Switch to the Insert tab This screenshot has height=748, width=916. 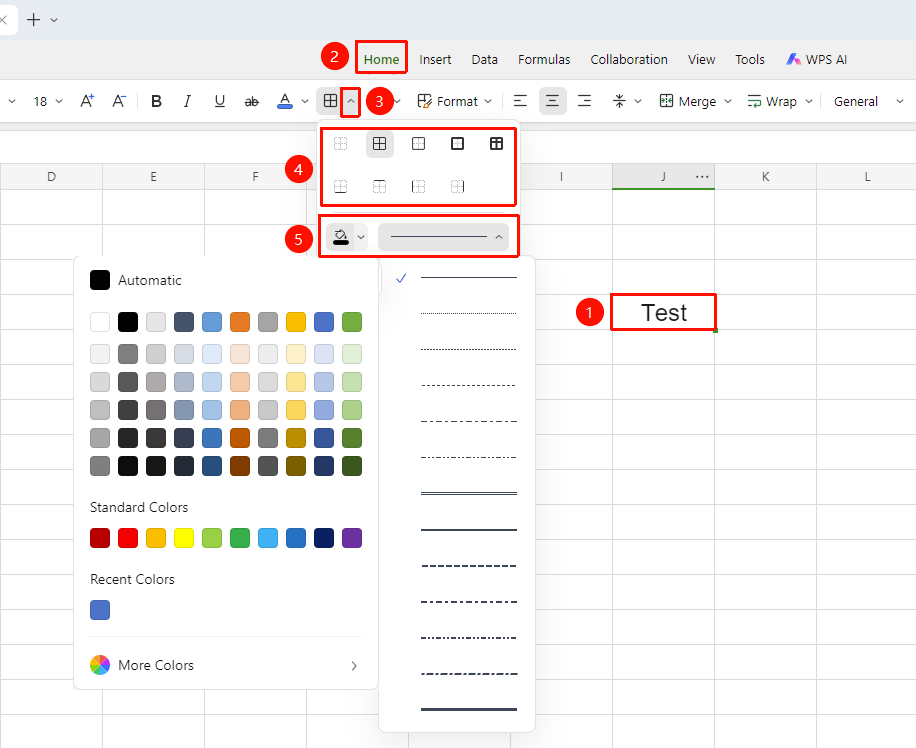[x=435, y=60]
